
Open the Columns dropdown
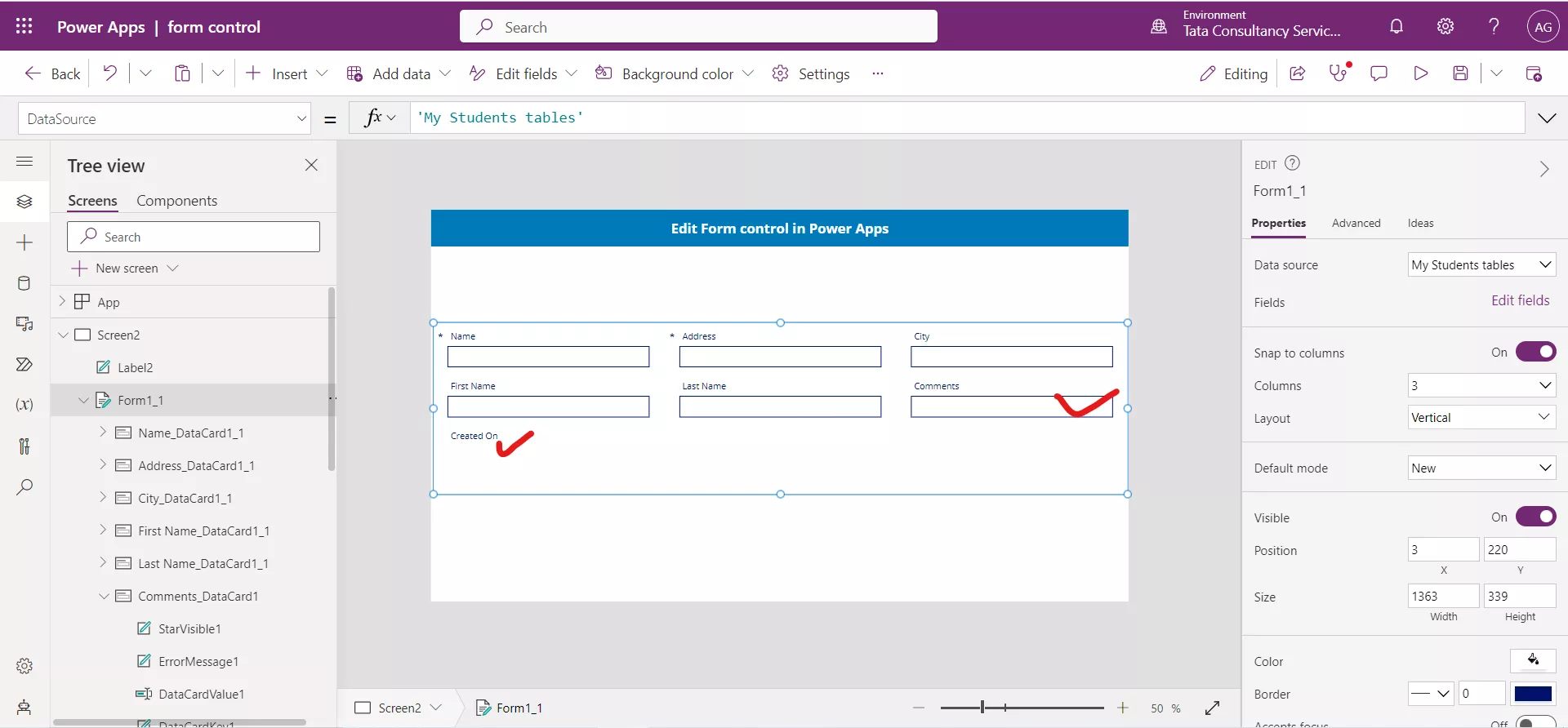tap(1481, 385)
